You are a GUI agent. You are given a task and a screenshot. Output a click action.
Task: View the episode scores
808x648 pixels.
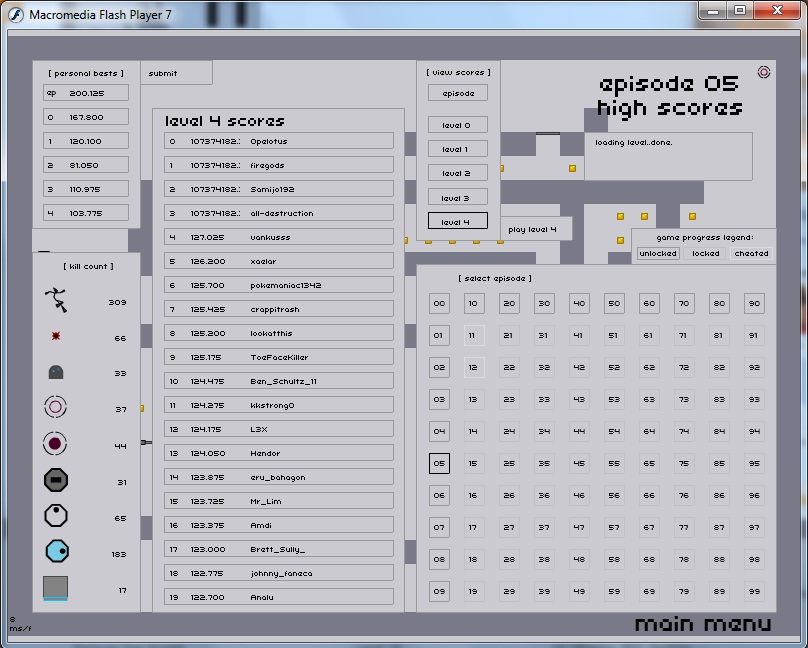458,93
